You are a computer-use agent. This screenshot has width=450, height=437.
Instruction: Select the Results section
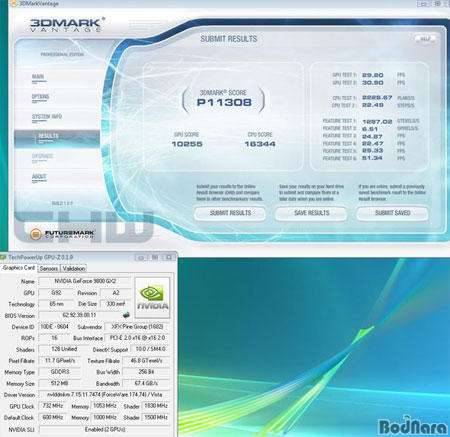point(57,139)
